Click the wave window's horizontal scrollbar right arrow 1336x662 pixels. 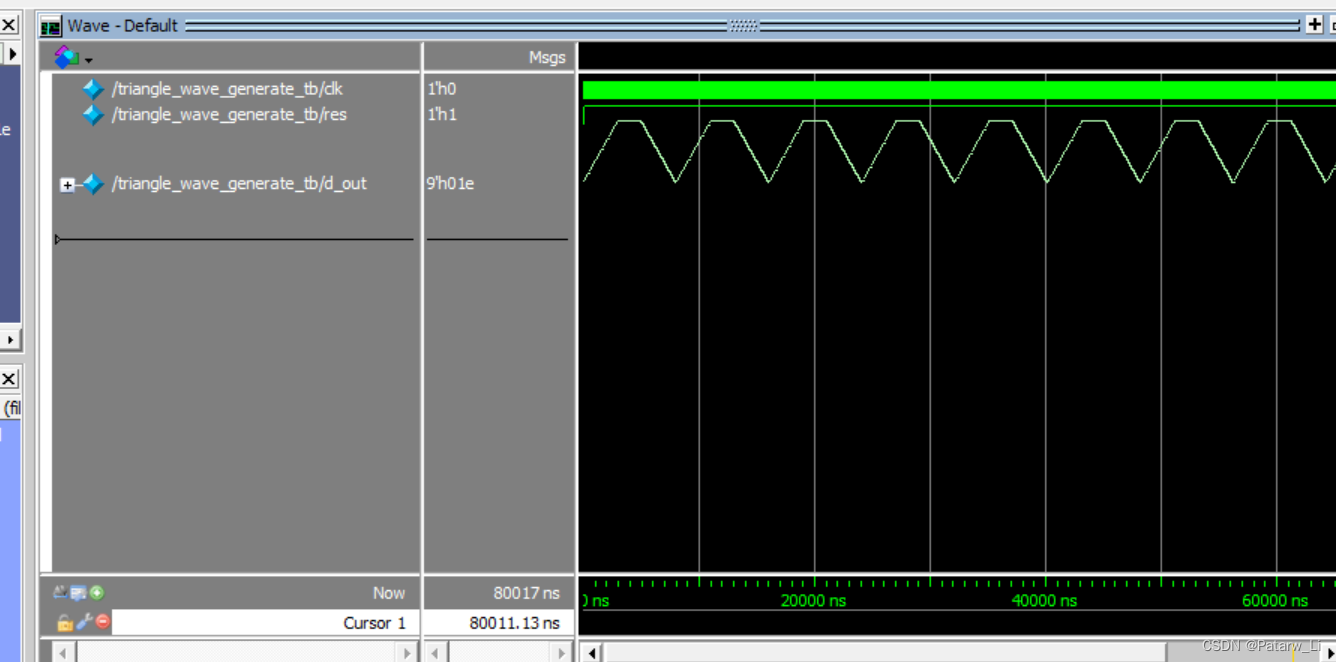[1330, 653]
